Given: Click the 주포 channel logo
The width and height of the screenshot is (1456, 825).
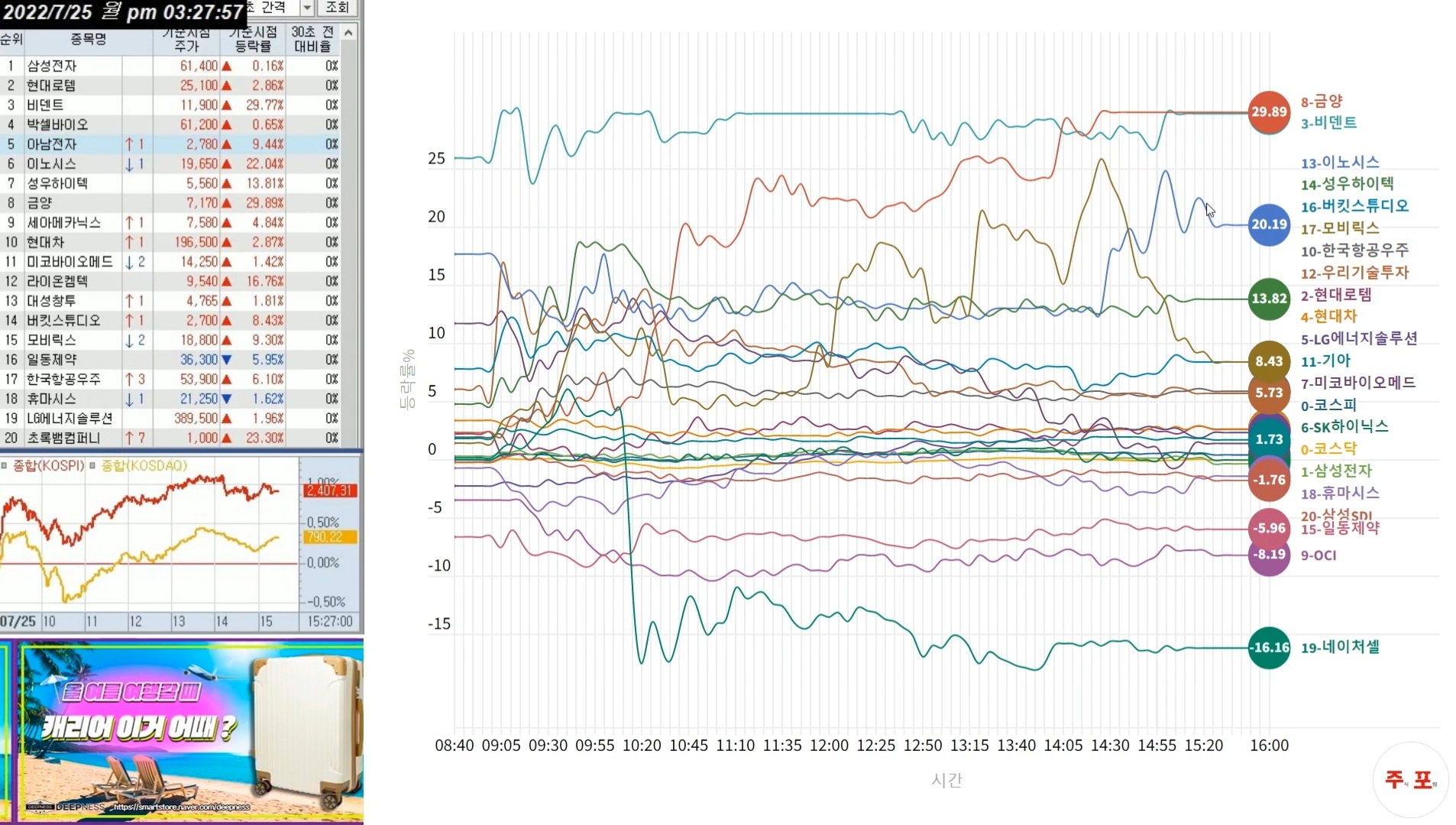Looking at the screenshot, I should pyautogui.click(x=1410, y=779).
